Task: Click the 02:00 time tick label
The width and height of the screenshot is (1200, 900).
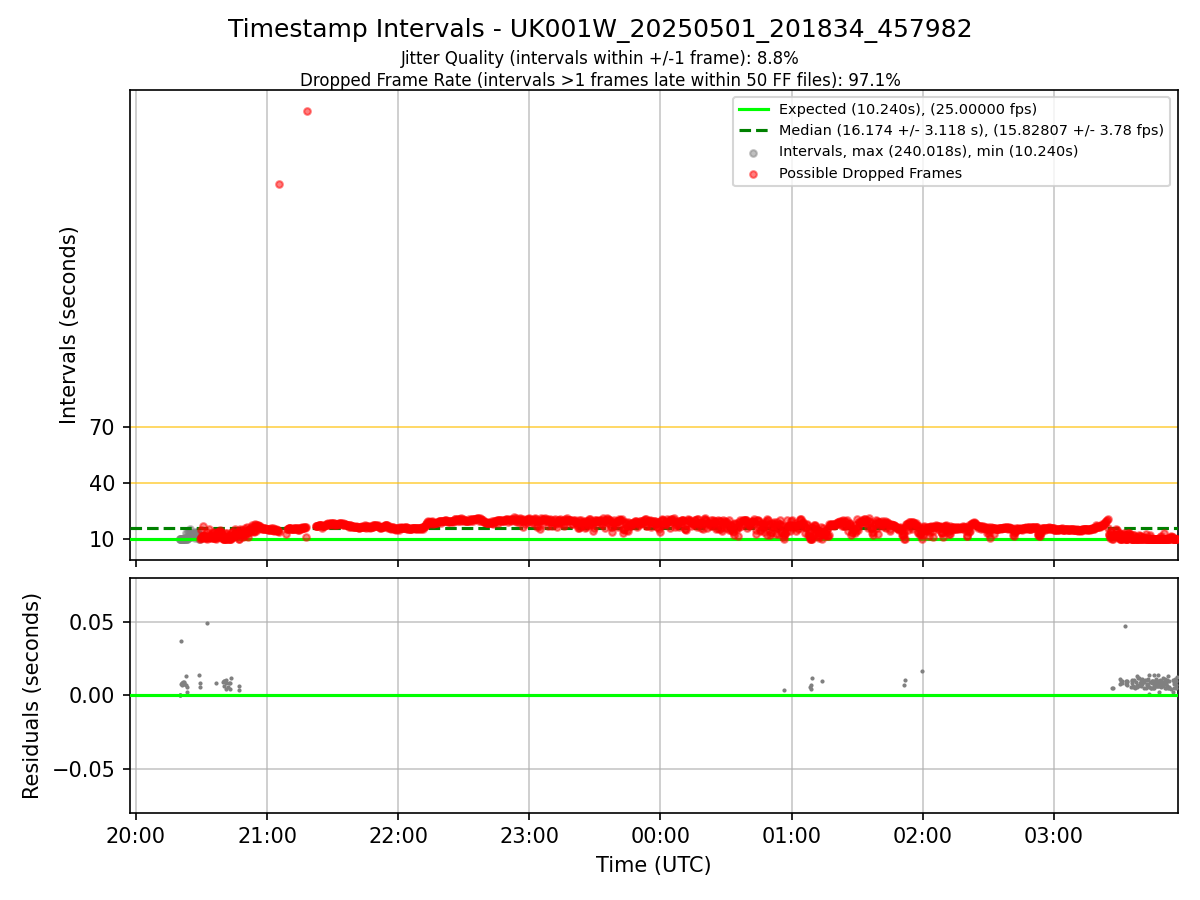Action: point(923,836)
